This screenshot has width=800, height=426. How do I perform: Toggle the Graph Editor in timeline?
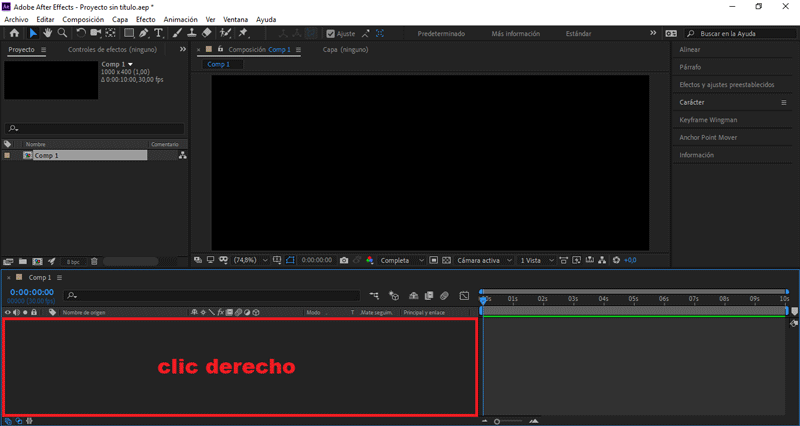coord(464,295)
